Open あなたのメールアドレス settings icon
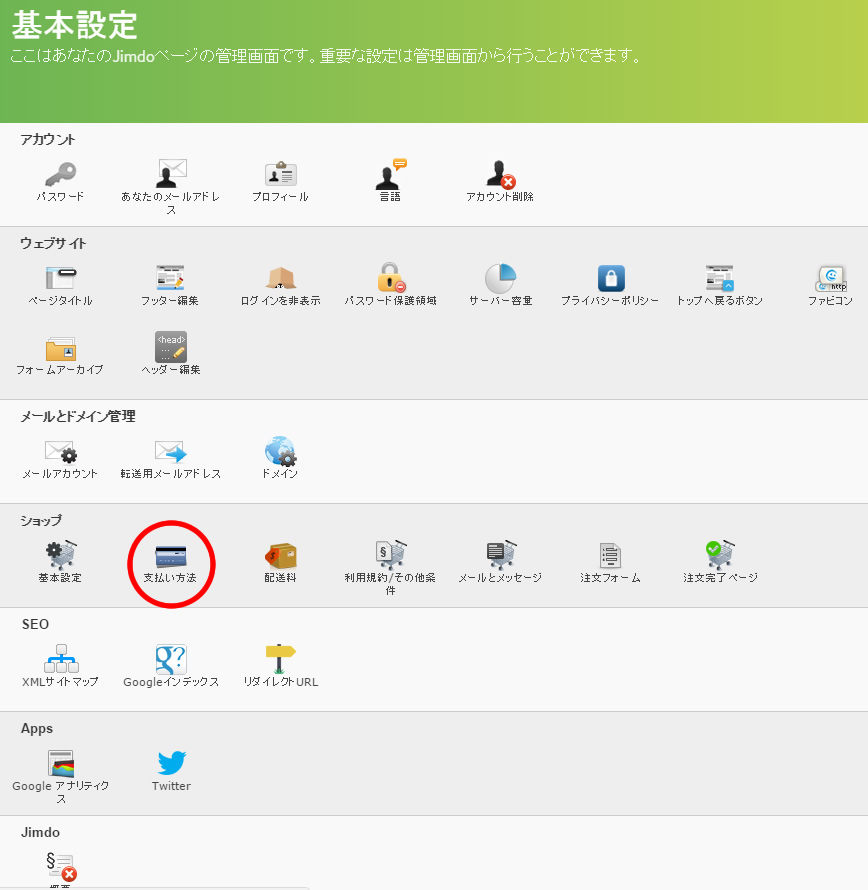The width and height of the screenshot is (868, 890). pos(171,173)
